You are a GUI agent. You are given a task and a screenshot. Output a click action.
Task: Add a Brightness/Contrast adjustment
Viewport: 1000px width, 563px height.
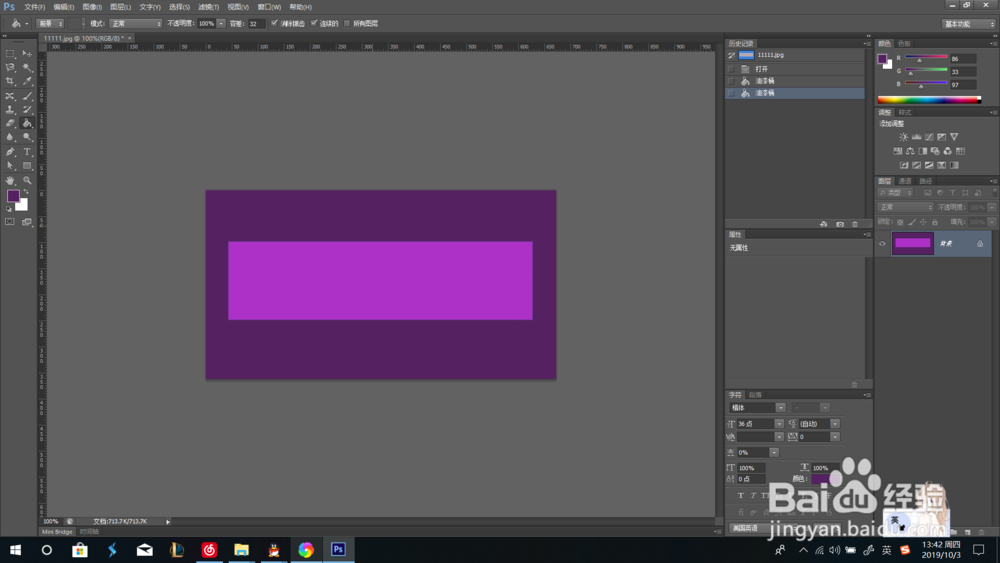tap(904, 137)
